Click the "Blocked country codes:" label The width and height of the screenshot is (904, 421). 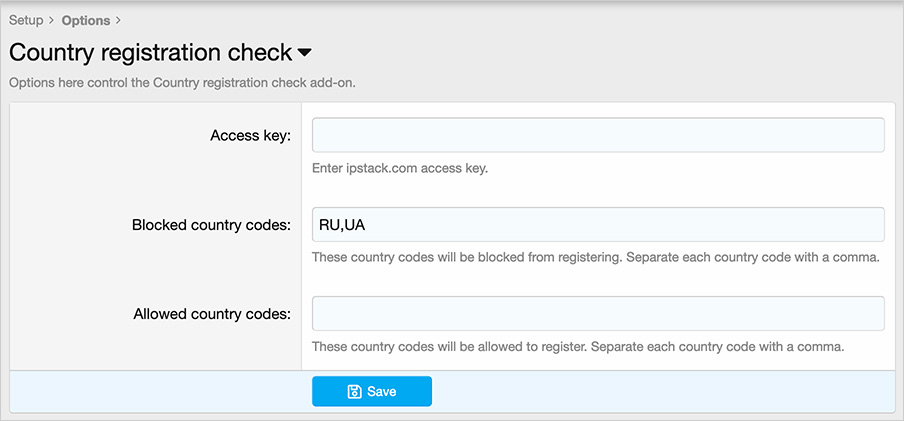click(x=211, y=225)
